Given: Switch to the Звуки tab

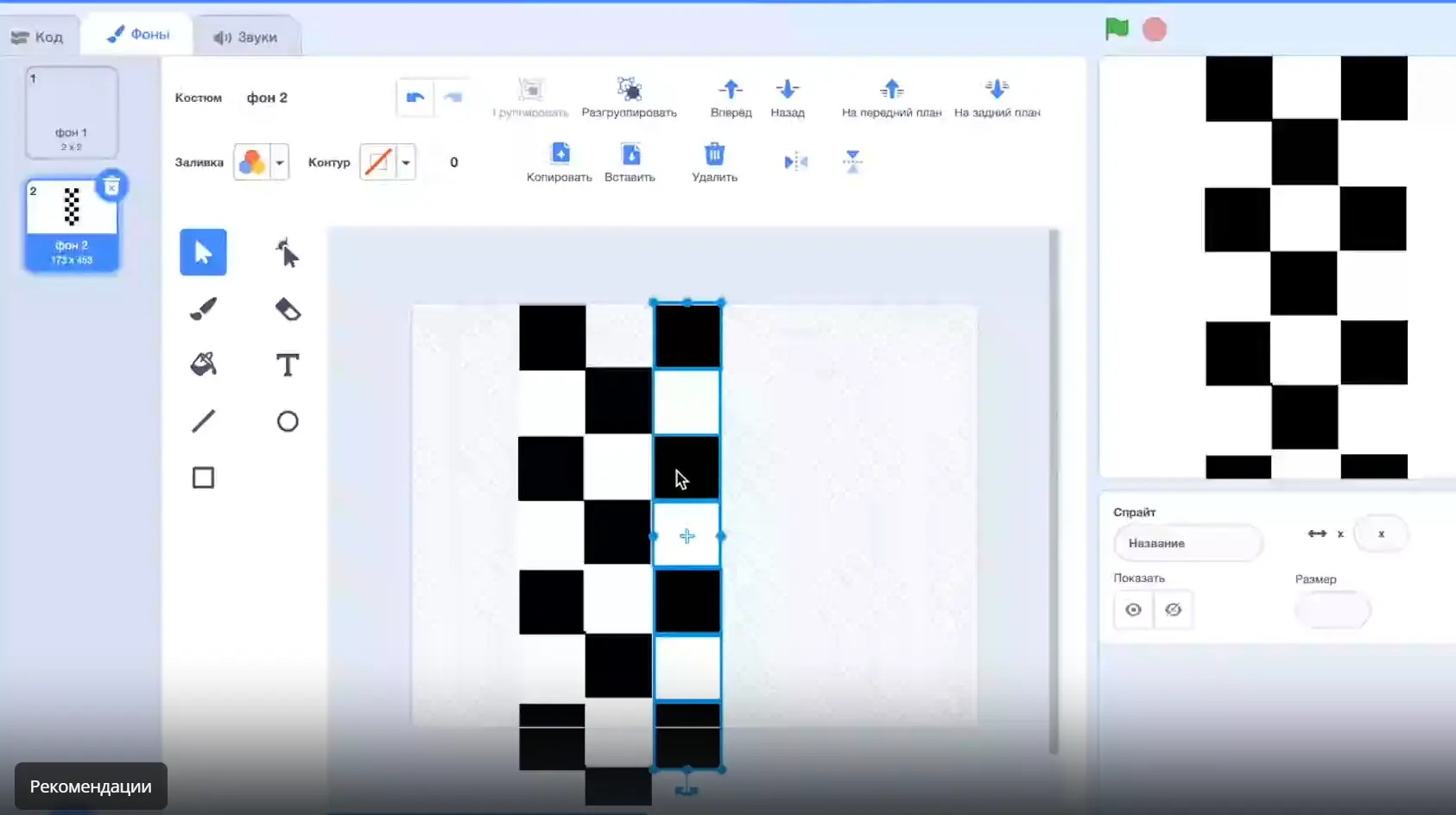Looking at the screenshot, I should coord(246,37).
